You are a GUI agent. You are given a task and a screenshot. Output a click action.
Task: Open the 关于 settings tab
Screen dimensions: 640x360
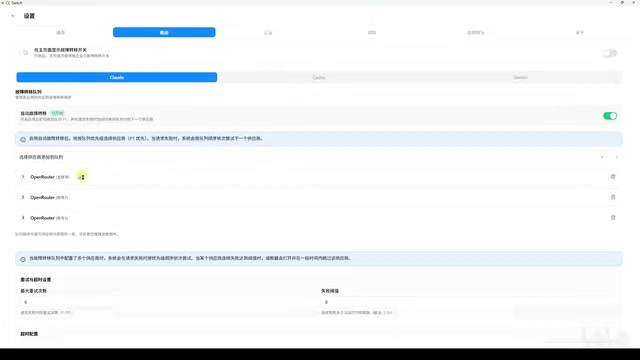580,33
